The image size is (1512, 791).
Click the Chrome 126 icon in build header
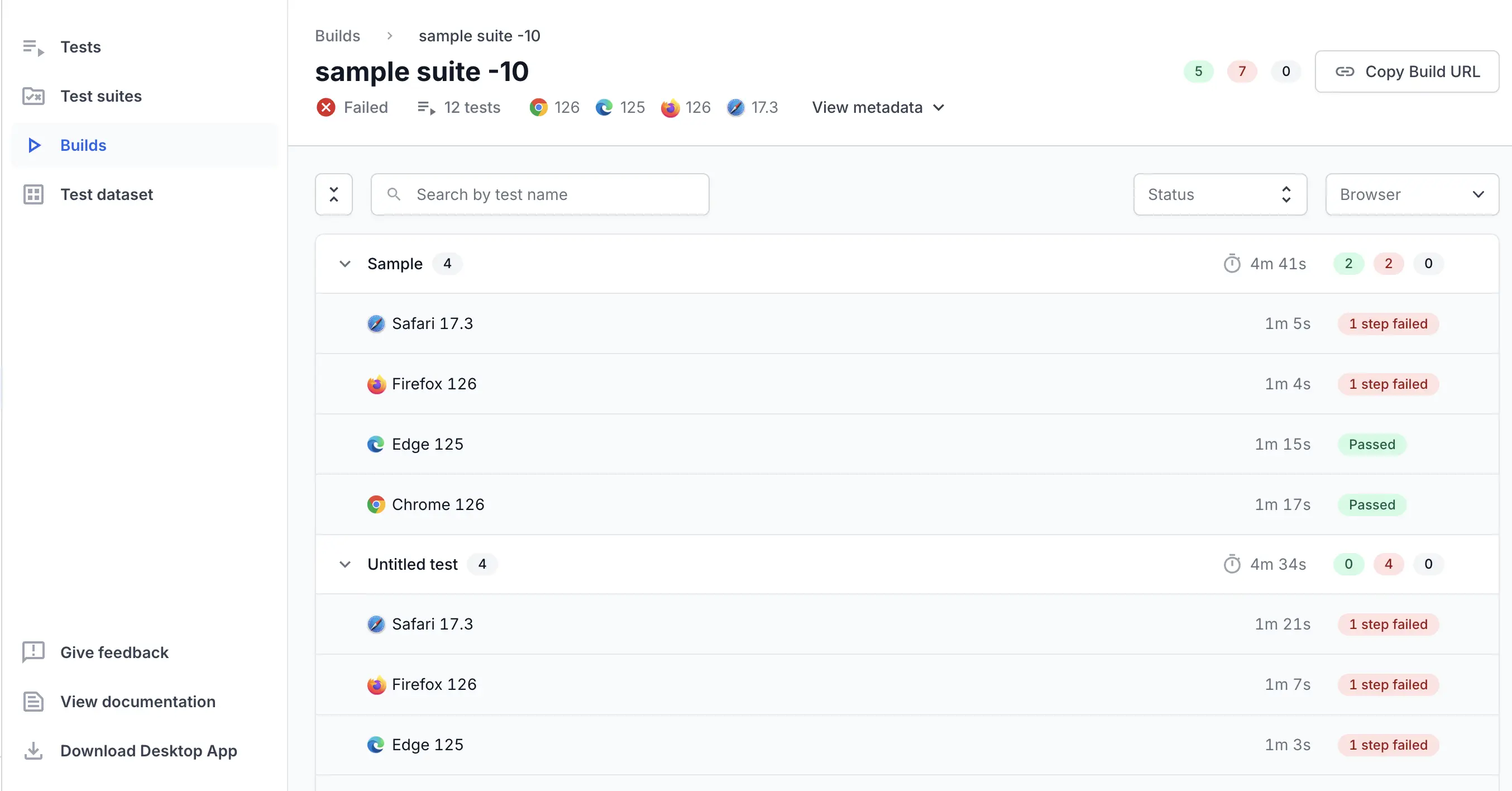click(538, 107)
